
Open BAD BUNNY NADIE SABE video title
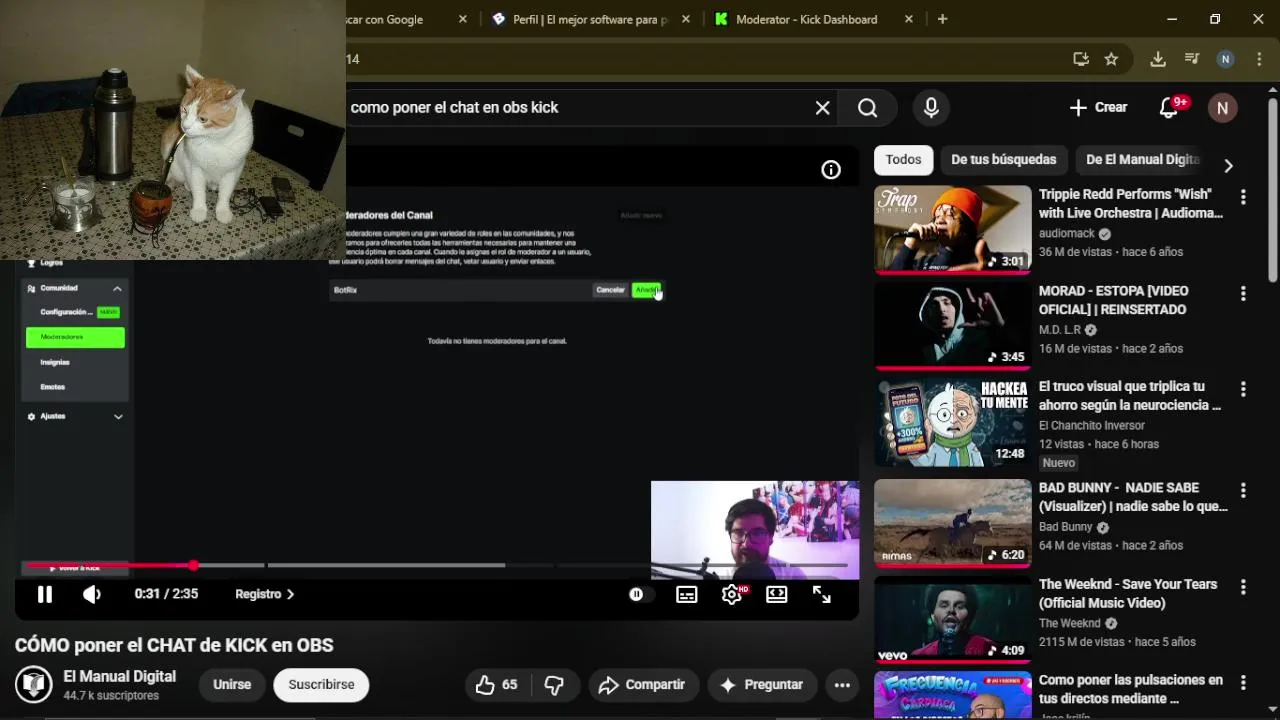[1133, 497]
